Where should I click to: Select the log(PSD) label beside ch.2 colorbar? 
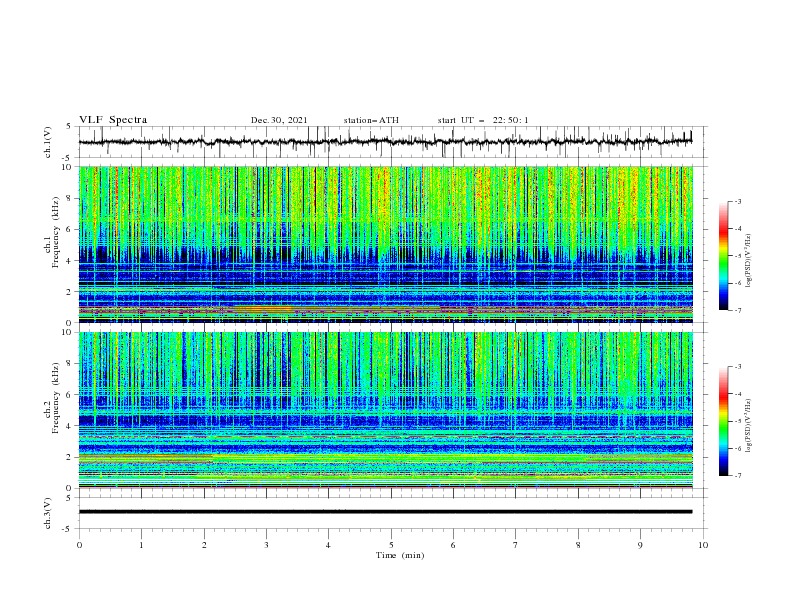749,426
